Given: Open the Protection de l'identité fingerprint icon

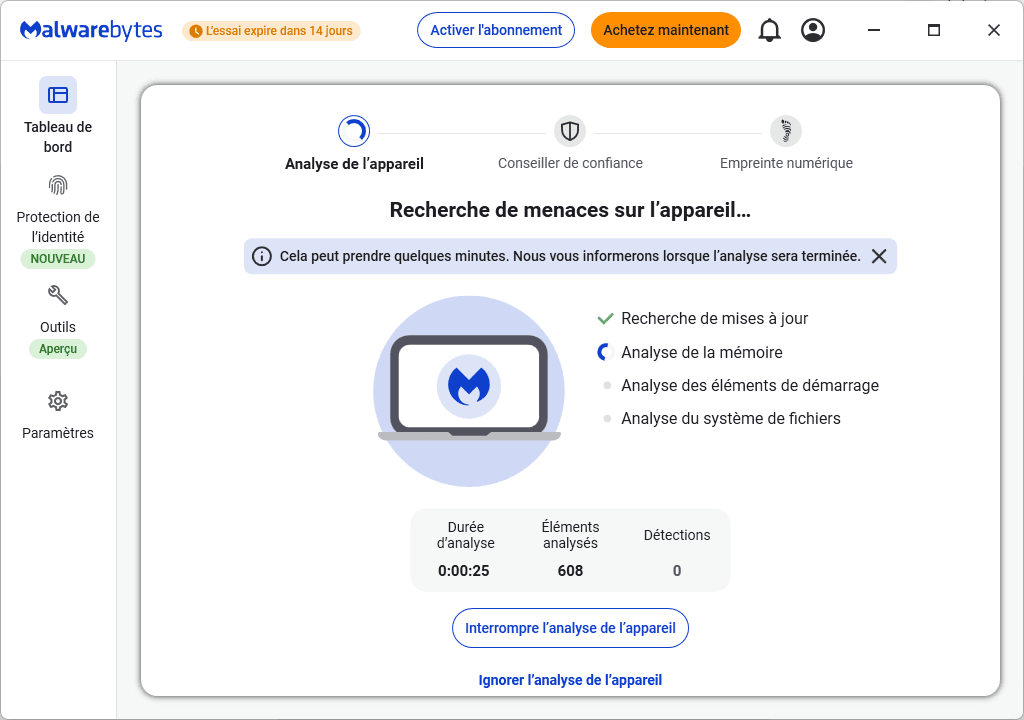Looking at the screenshot, I should [57, 186].
